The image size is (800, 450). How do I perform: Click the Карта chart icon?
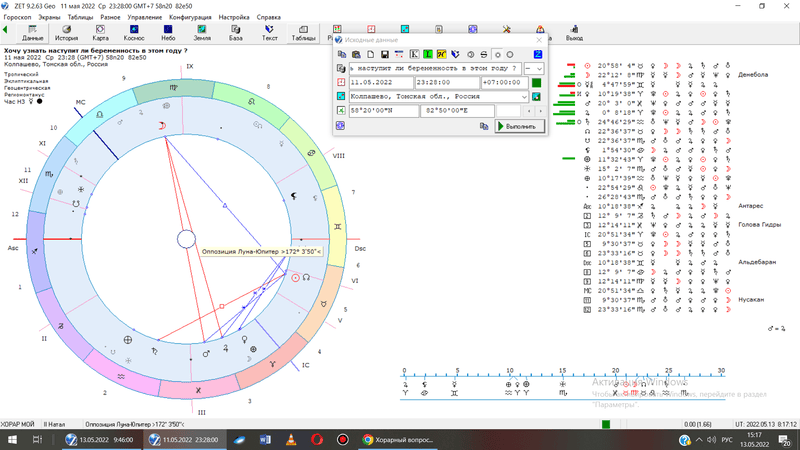tap(100, 32)
